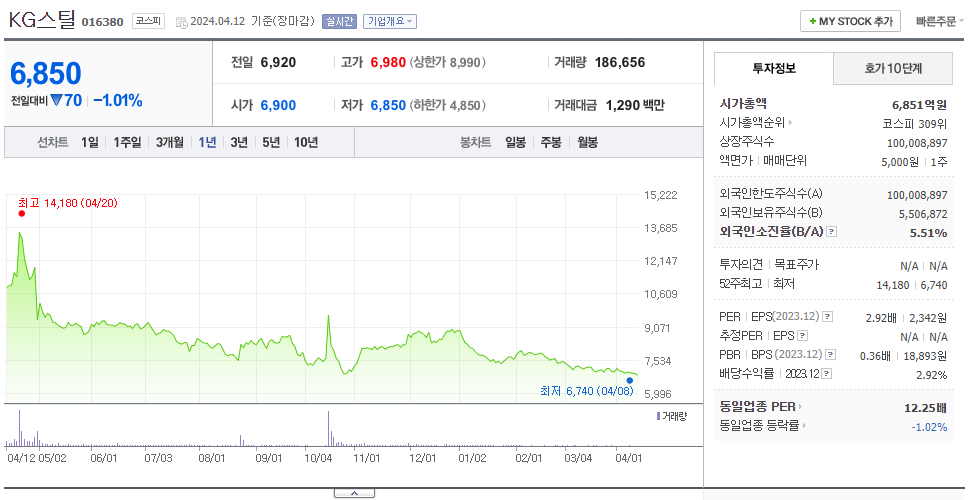Click the 시가총액 value 6,851억원
The height and width of the screenshot is (500, 968).
(920, 105)
